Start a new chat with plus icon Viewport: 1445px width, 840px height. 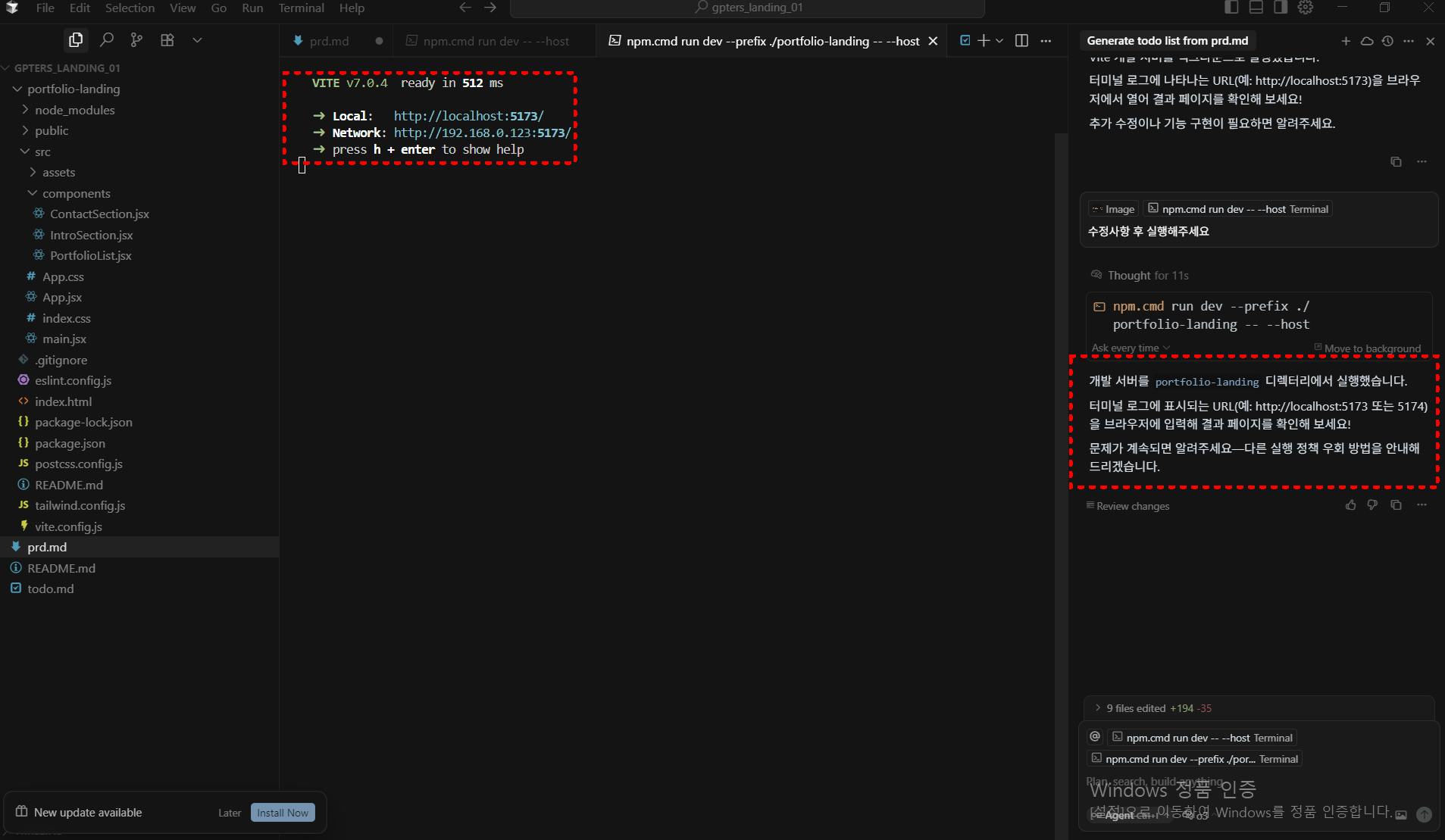(x=1346, y=41)
